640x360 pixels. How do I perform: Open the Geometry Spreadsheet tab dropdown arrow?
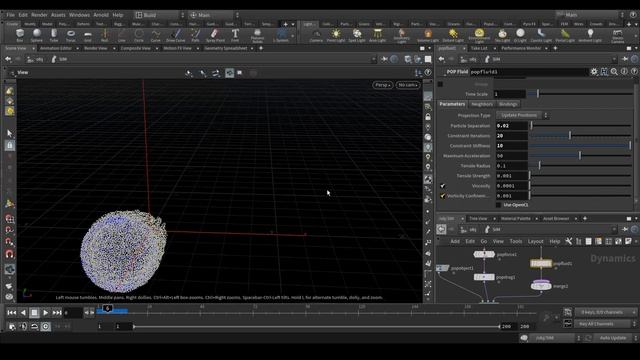tap(251, 48)
